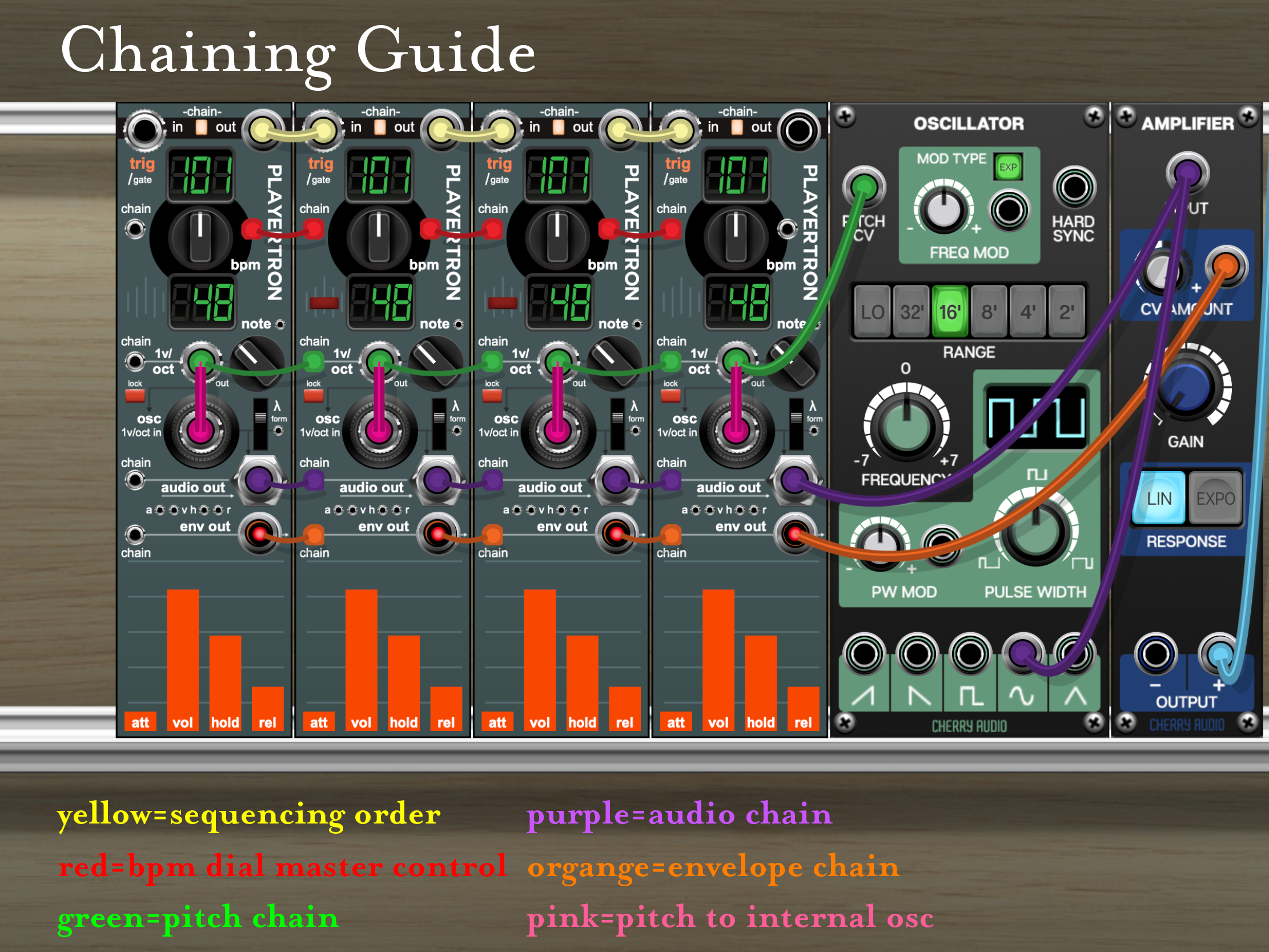Click bpm dial on third Playertron
The image size is (1269, 952).
(557, 236)
